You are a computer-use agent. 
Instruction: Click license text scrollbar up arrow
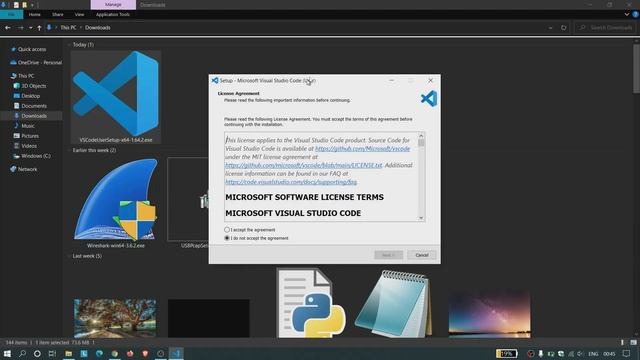pos(421,136)
